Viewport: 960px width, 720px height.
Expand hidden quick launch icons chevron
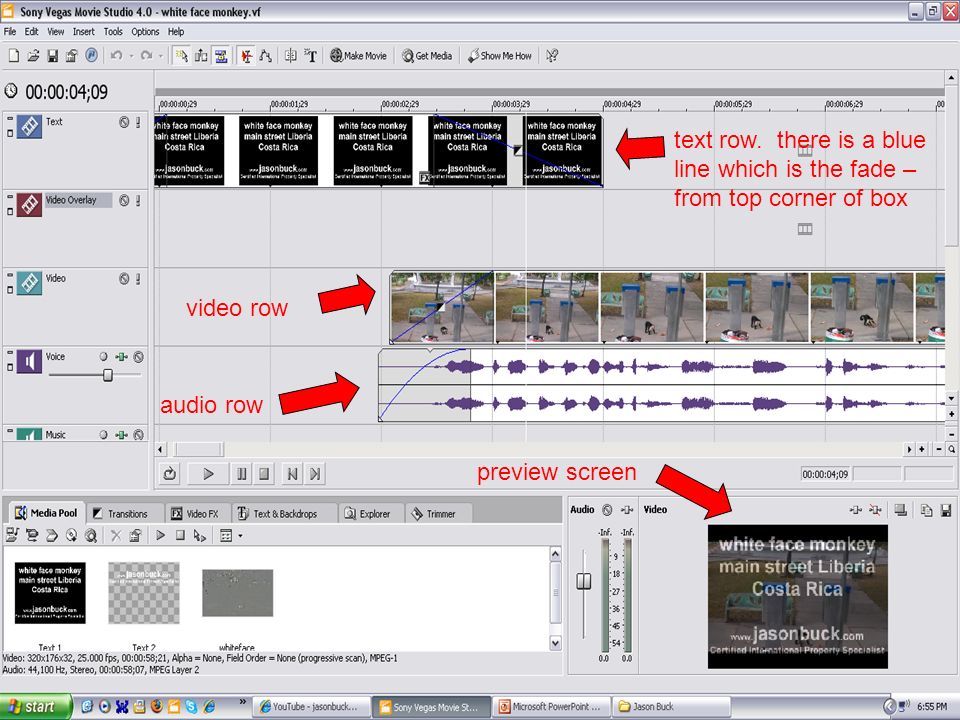[x=242, y=701]
